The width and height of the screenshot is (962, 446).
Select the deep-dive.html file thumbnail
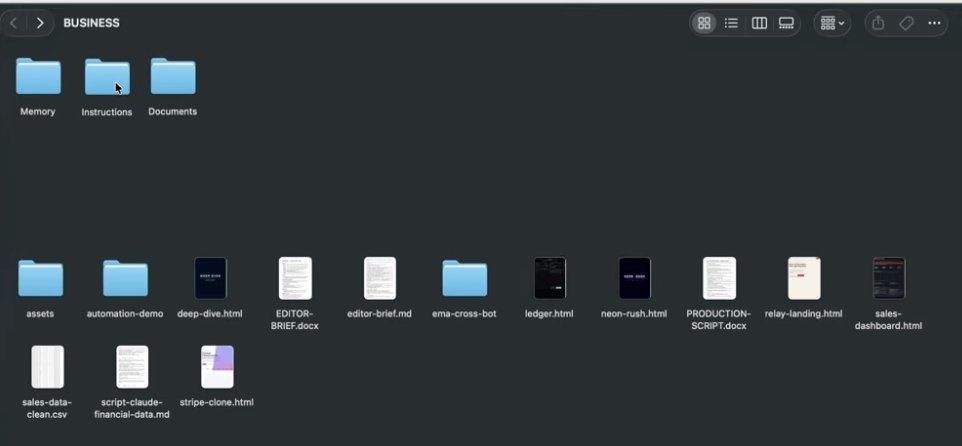(x=210, y=278)
